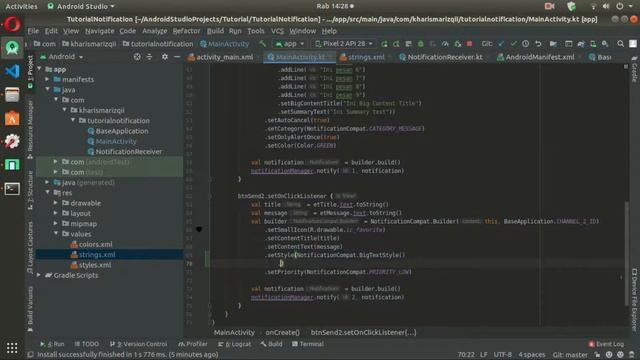Screen dimensions: 640x360
Task: Open the app run configuration dropdown
Action: 290,44
